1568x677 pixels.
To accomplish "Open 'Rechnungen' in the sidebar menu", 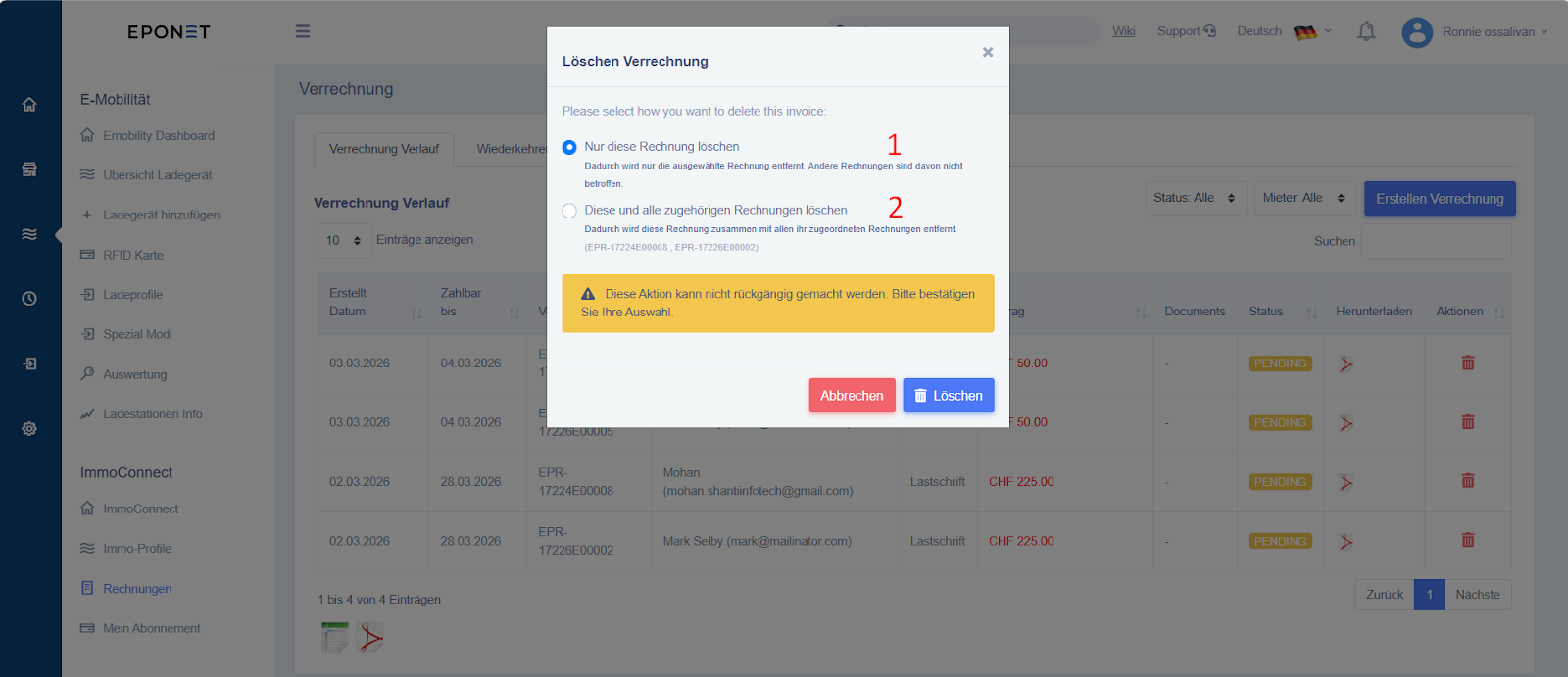I will (x=137, y=589).
